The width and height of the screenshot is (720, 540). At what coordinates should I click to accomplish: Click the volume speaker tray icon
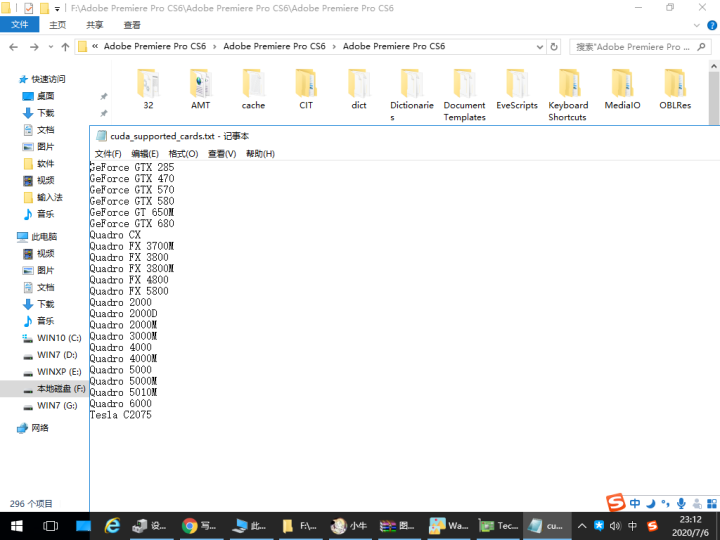[x=615, y=526]
